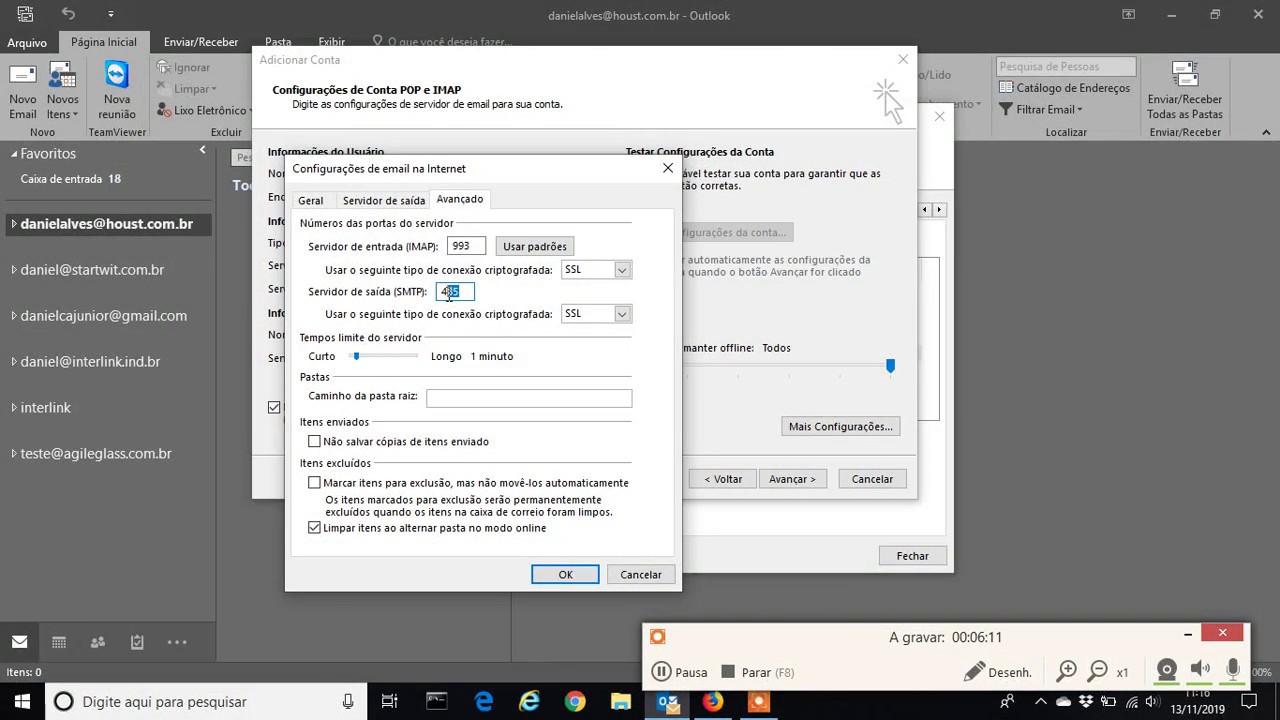The image size is (1280, 720).
Task: Check Marcar itens para exclusão option
Action: click(x=314, y=483)
